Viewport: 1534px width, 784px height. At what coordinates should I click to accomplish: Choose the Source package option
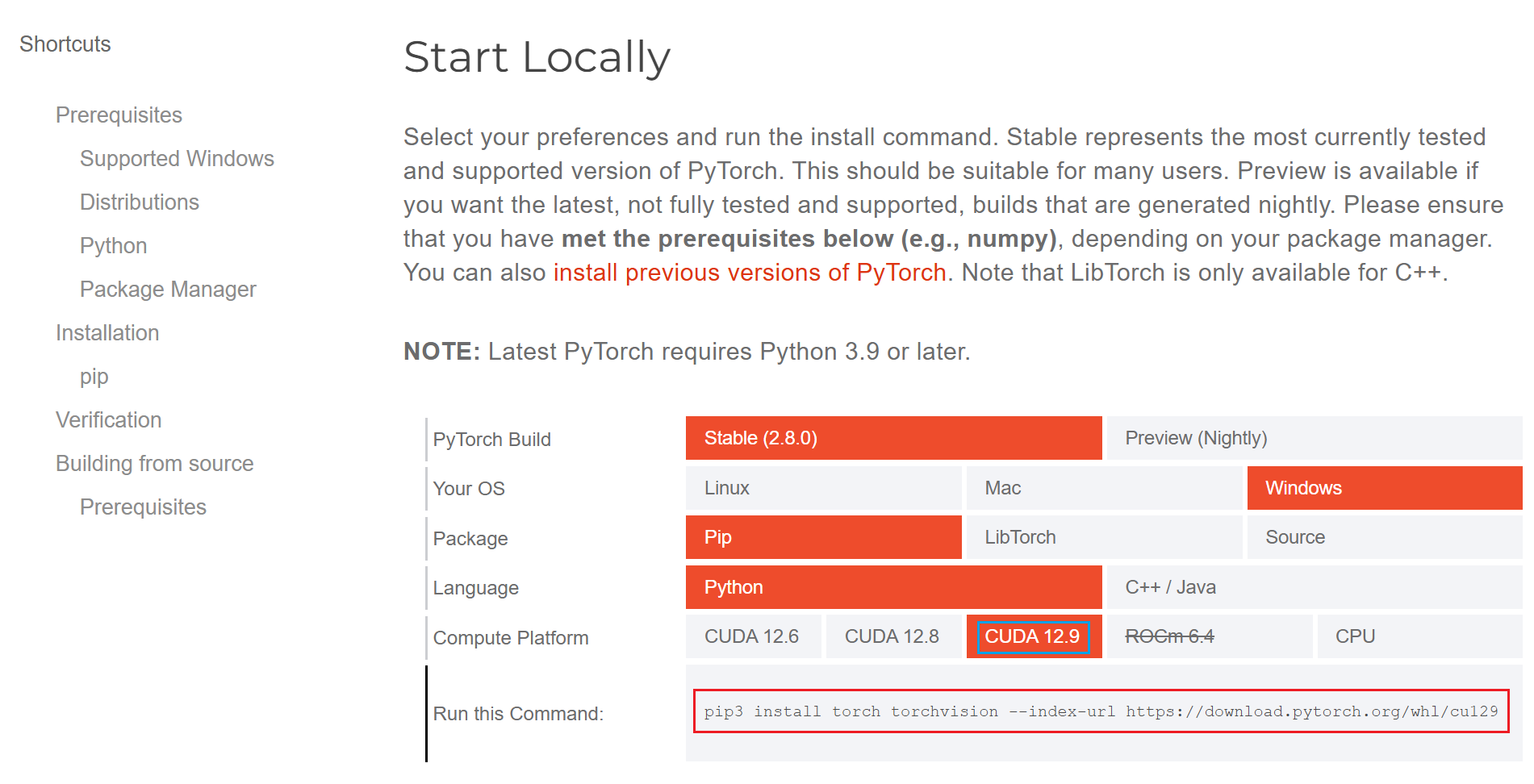point(1385,537)
